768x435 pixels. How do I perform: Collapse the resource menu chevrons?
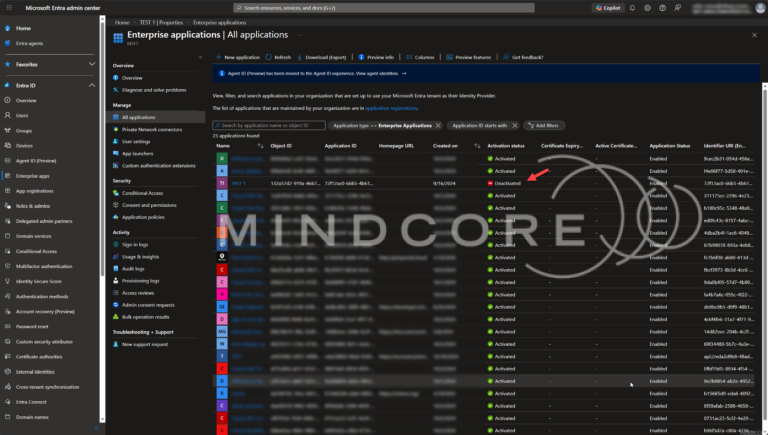click(x=200, y=57)
